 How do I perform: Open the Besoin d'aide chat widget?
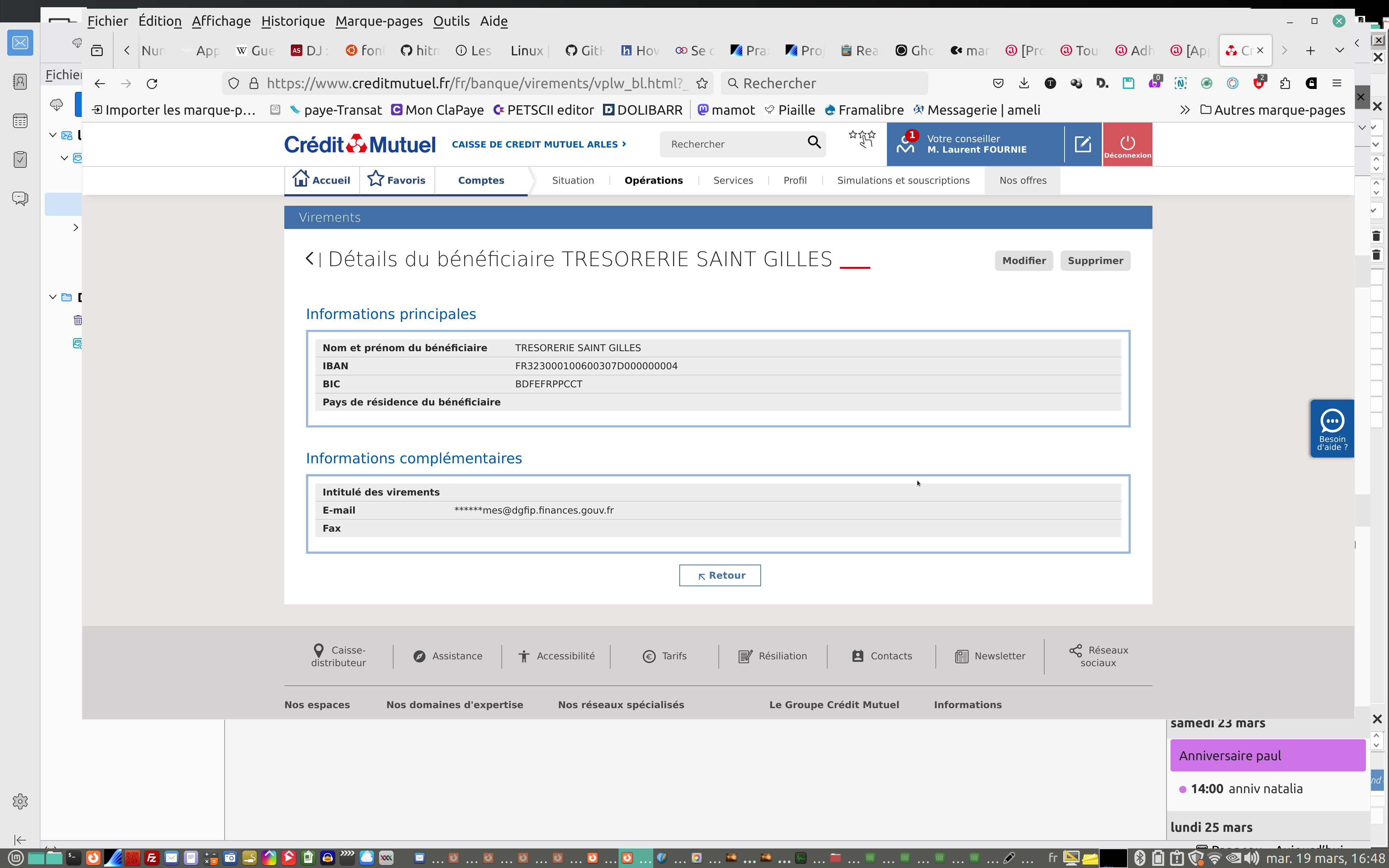point(1331,429)
